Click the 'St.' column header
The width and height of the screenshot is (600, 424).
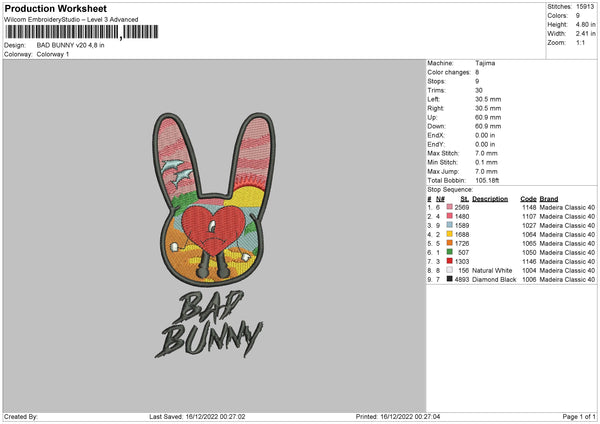[465, 199]
